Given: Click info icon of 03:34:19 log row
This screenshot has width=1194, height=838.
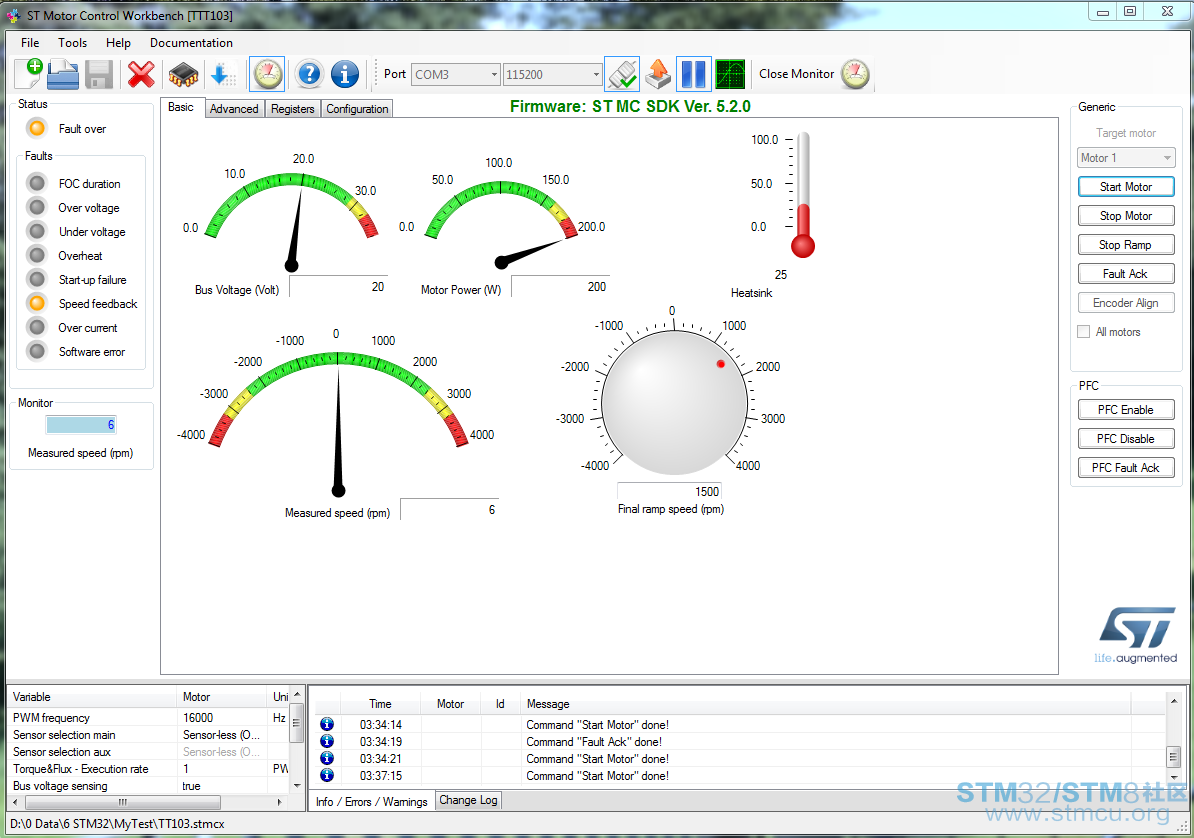Looking at the screenshot, I should pos(327,740).
